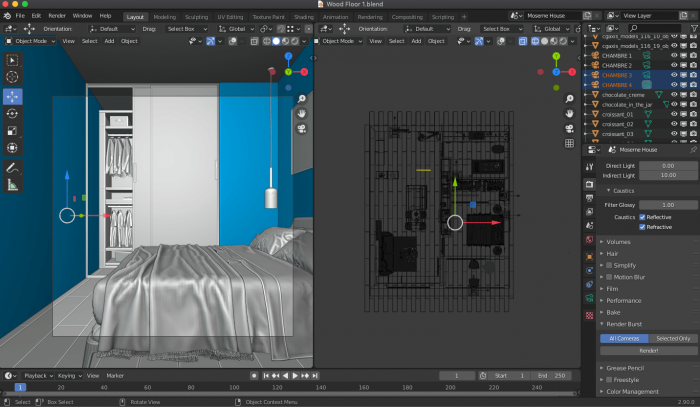Switch to the Shading workspace tab
Image resolution: width=700 pixels, height=407 pixels.
click(304, 17)
